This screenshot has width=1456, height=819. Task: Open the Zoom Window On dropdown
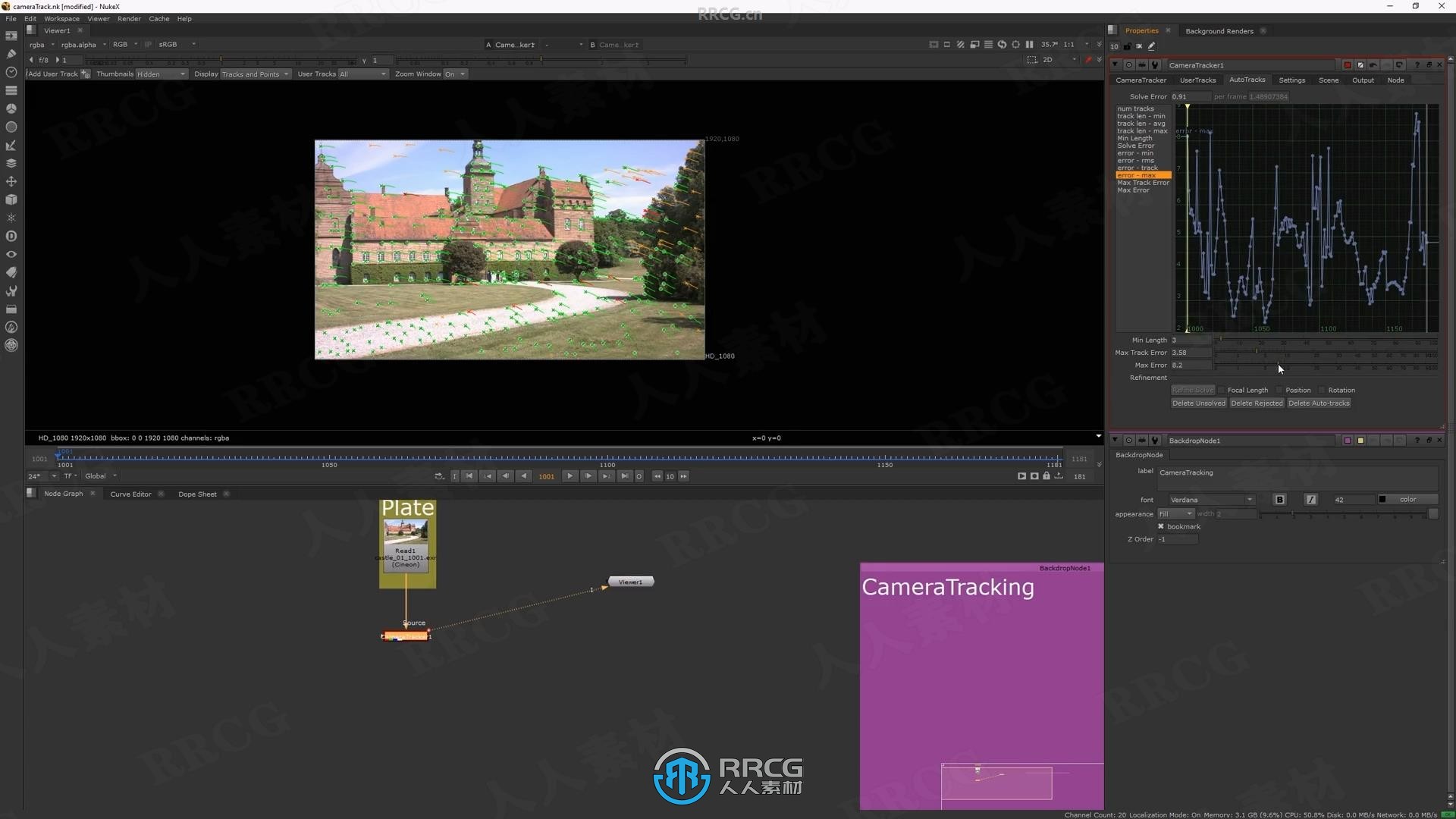pos(455,74)
